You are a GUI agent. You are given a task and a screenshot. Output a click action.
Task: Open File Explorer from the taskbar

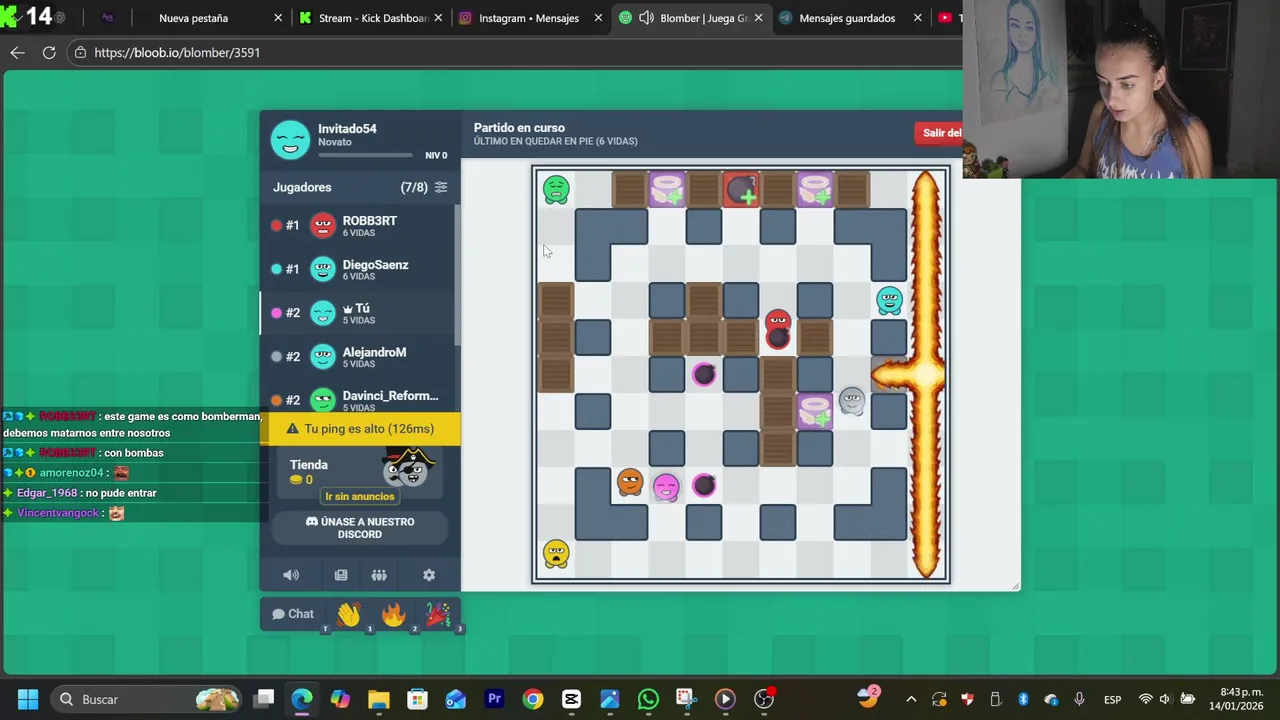(379, 699)
